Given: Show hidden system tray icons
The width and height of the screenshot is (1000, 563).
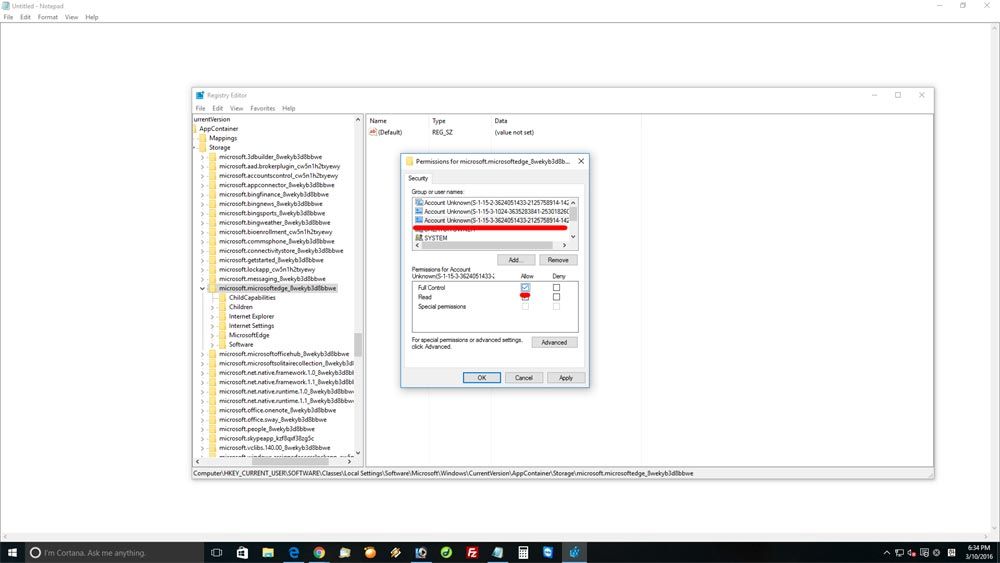Looking at the screenshot, I should [x=886, y=552].
